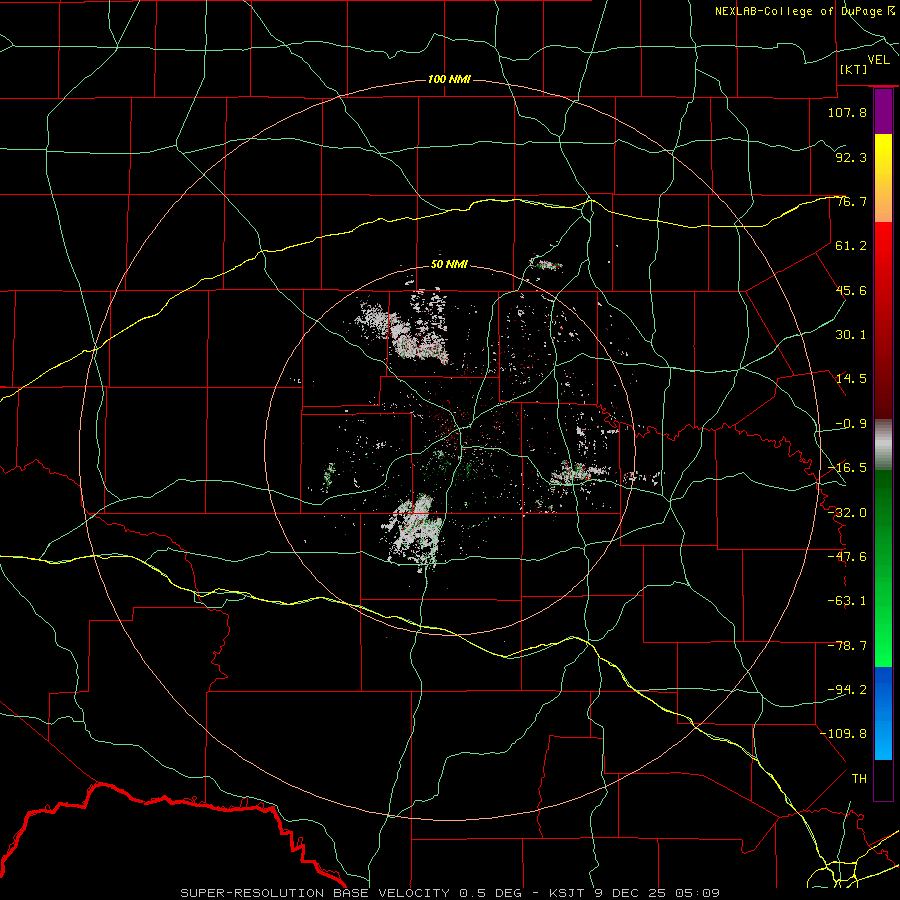
Task: Click the gray segment of the color bar
Action: [883, 445]
